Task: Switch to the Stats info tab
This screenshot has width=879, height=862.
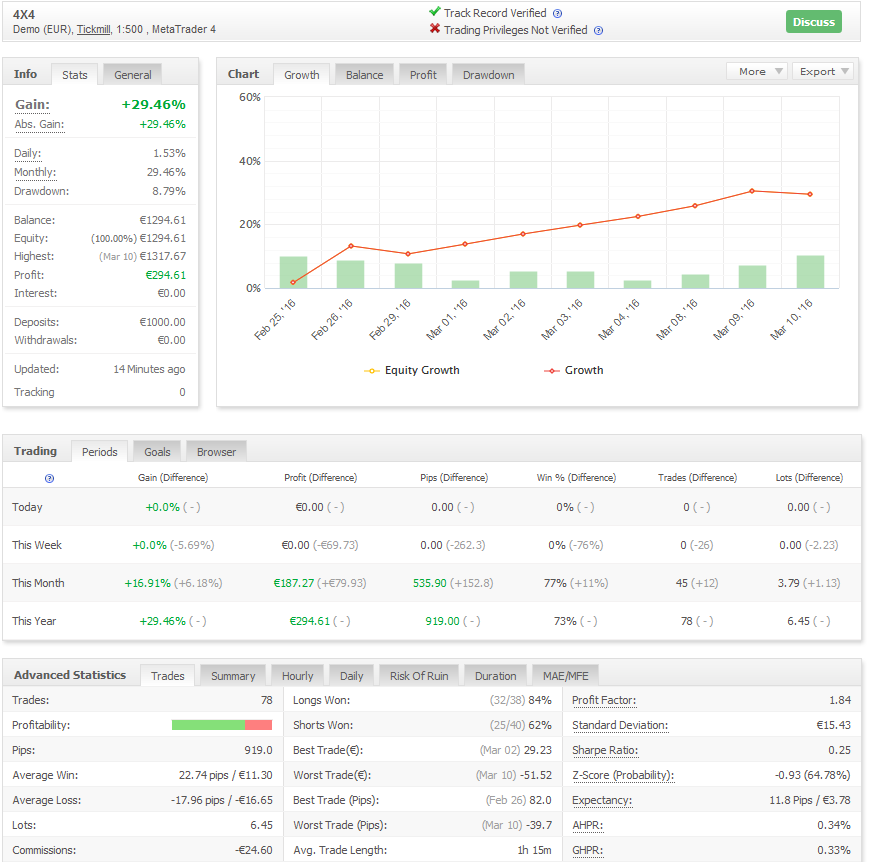Action: click(75, 75)
